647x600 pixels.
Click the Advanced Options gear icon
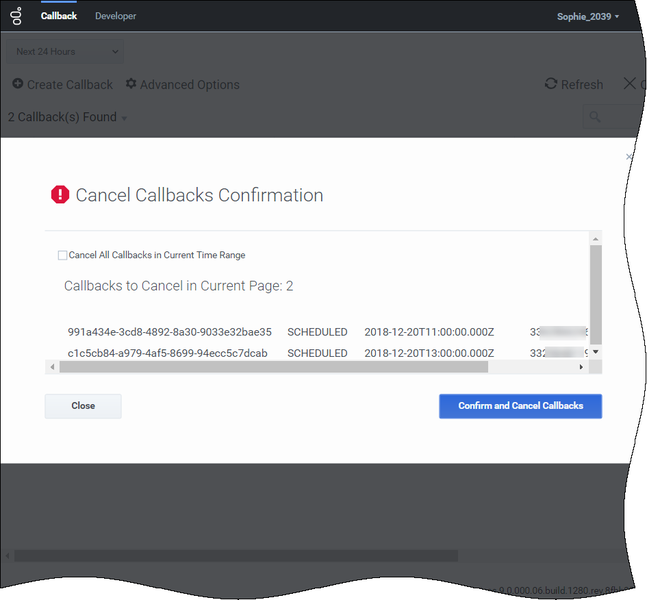tap(131, 83)
